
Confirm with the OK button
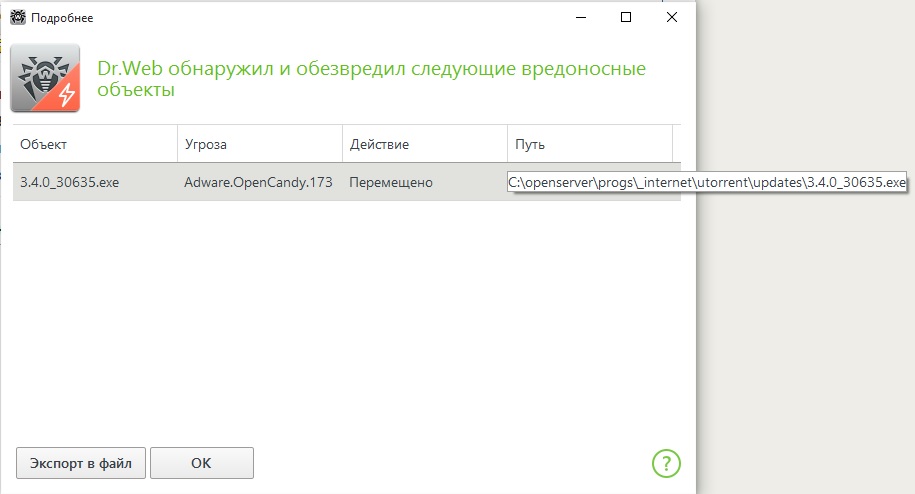coord(202,463)
